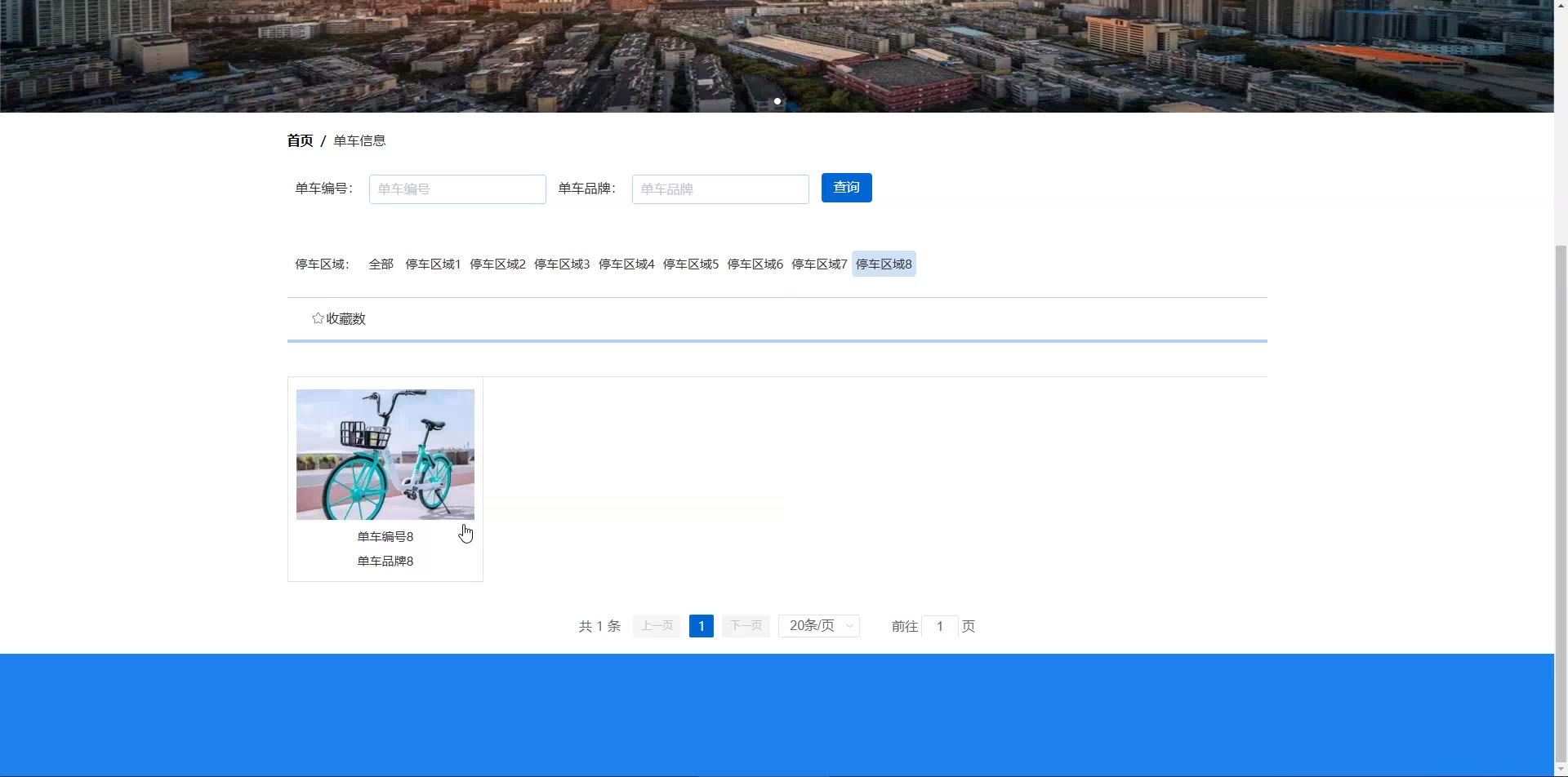The width and height of the screenshot is (1568, 777).
Task: Select 停车区域2 filter
Action: coord(497,264)
